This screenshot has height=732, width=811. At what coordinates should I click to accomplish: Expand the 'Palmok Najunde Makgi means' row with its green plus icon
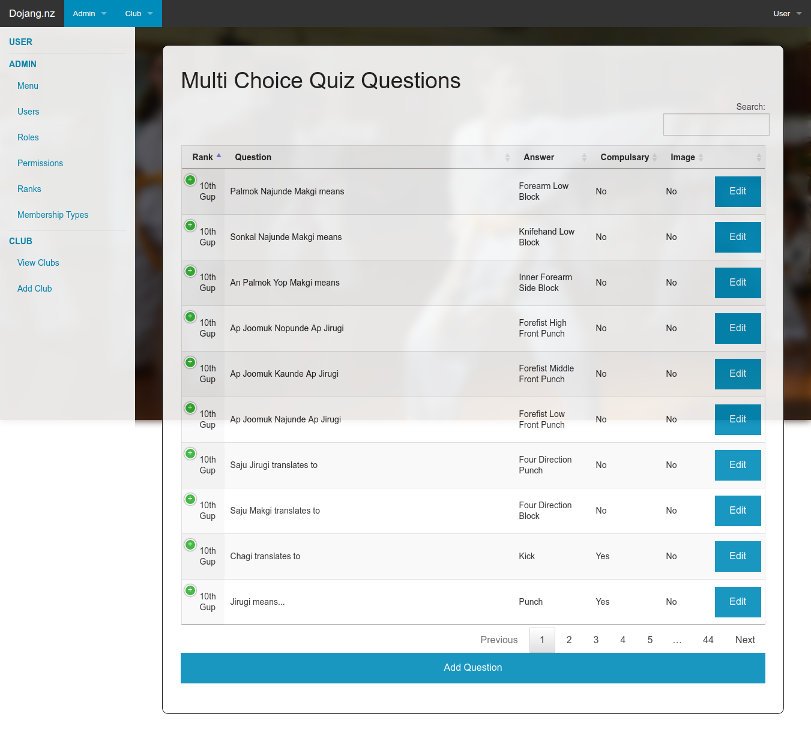pos(190,180)
